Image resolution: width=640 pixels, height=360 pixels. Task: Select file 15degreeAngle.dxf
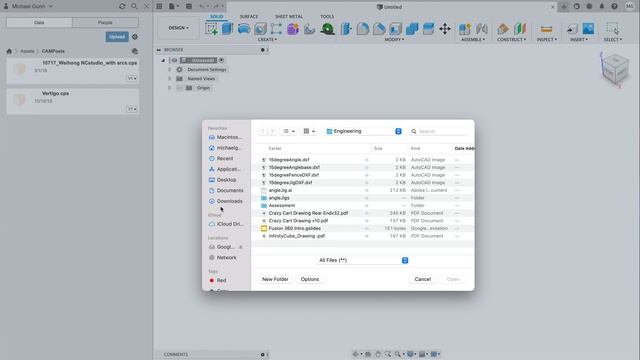(x=363, y=160)
